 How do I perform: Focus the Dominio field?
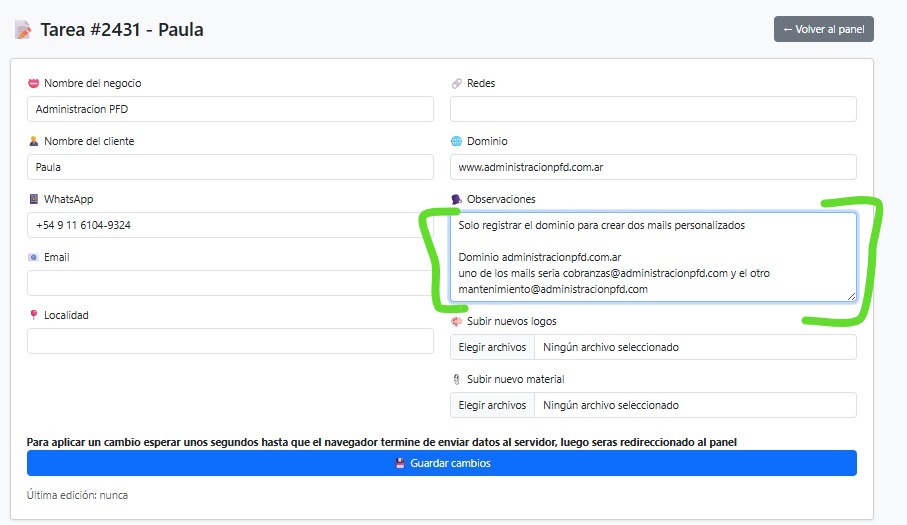point(653,167)
